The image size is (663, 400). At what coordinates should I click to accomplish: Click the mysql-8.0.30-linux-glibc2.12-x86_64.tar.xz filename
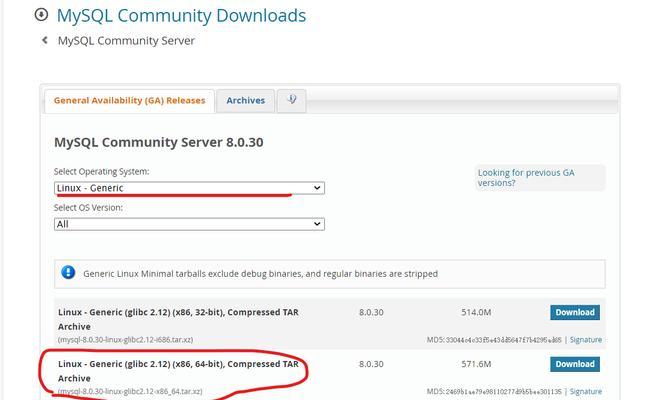click(x=130, y=392)
